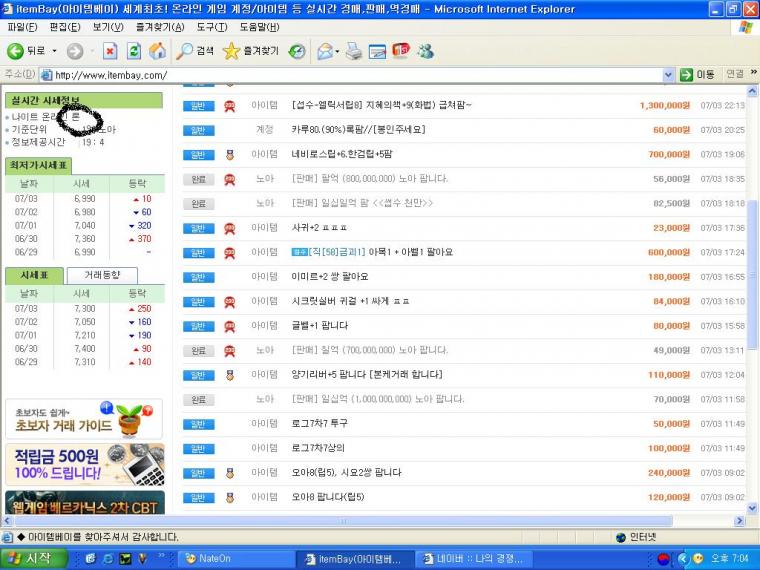Open the 적립금 500원 banner

[x=85, y=464]
